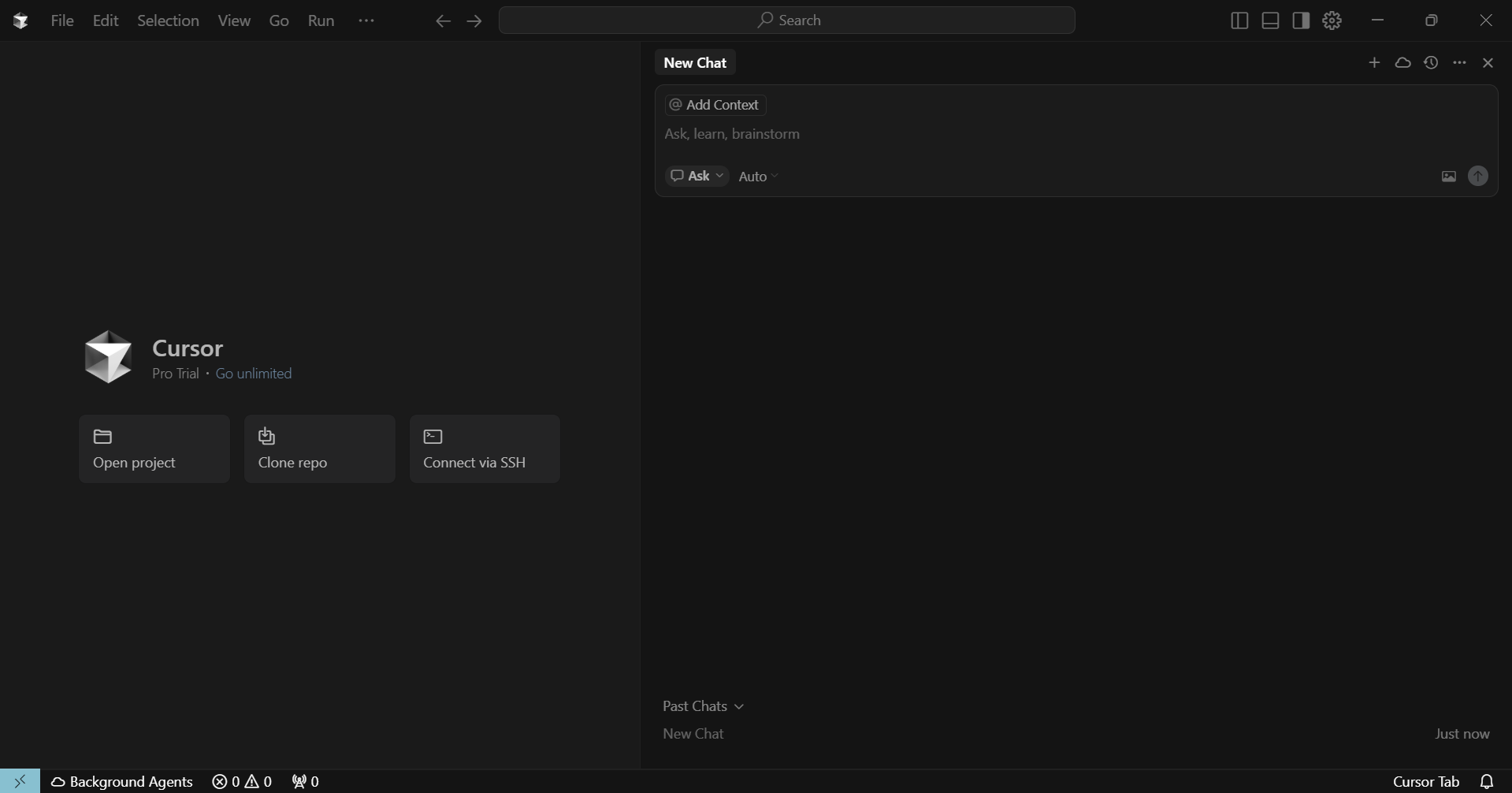Screen dimensions: 1512x793
Task: Click the Go unlimited link
Action: (x=254, y=374)
